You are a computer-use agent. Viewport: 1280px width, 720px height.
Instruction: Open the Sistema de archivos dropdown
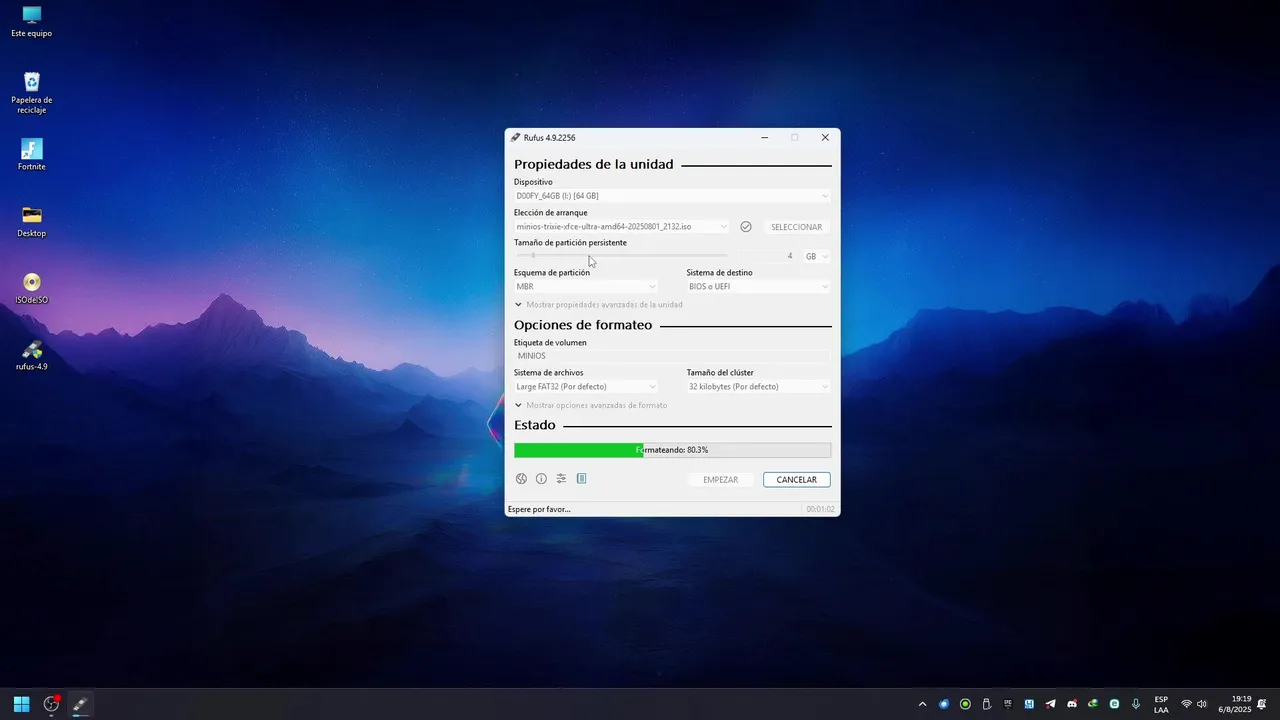586,387
